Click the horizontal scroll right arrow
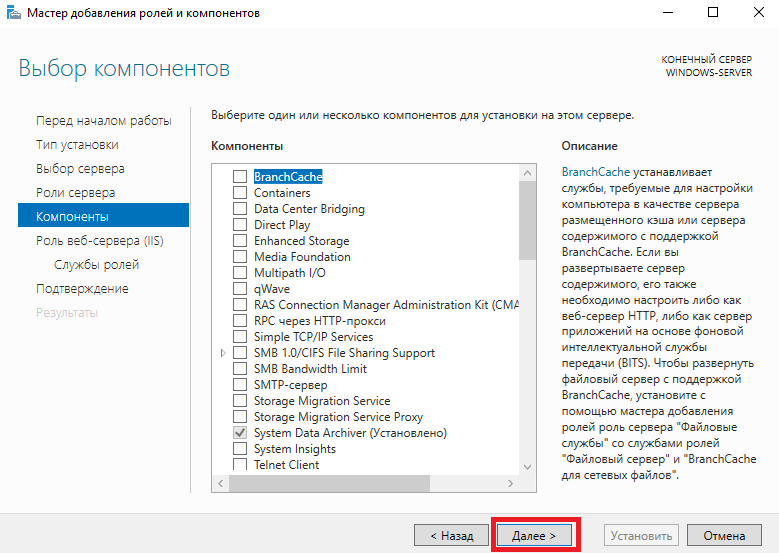Screen dimensions: 779x553 tap(510, 483)
